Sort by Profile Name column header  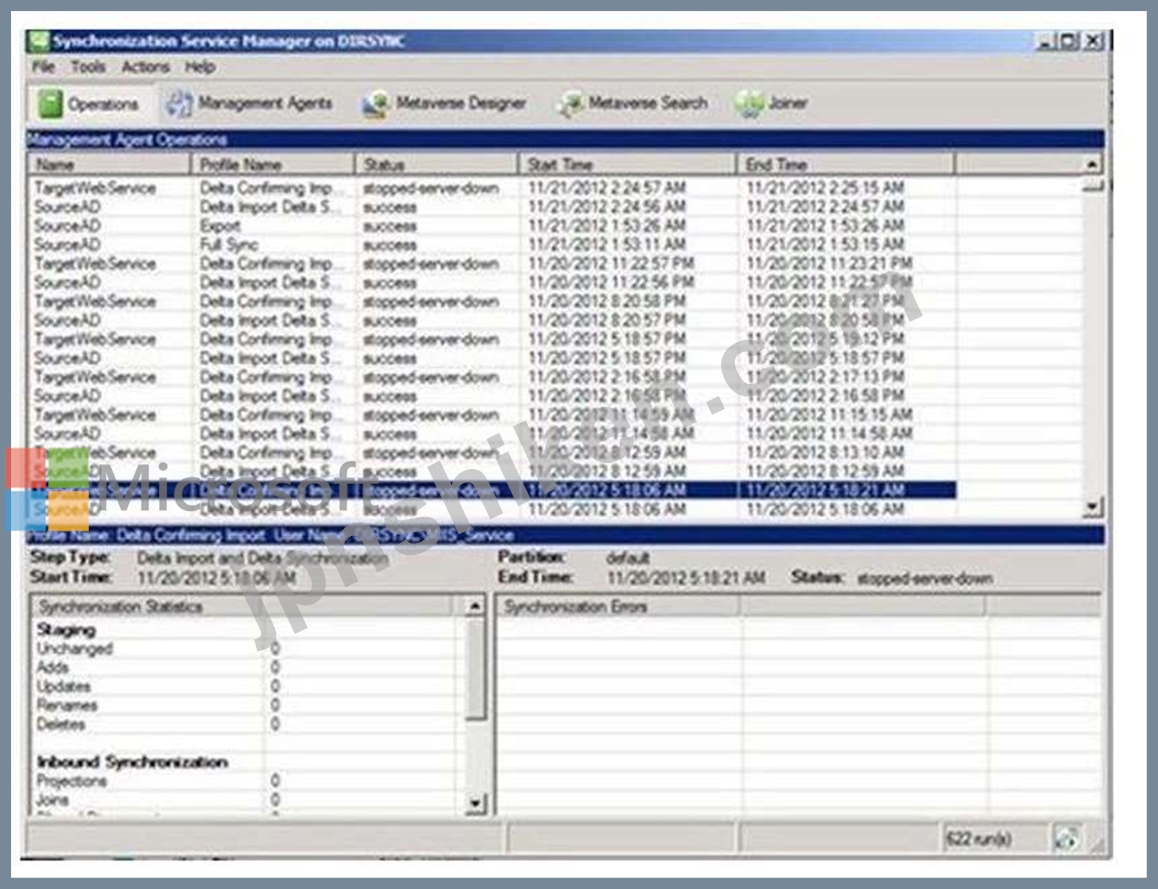273,164
